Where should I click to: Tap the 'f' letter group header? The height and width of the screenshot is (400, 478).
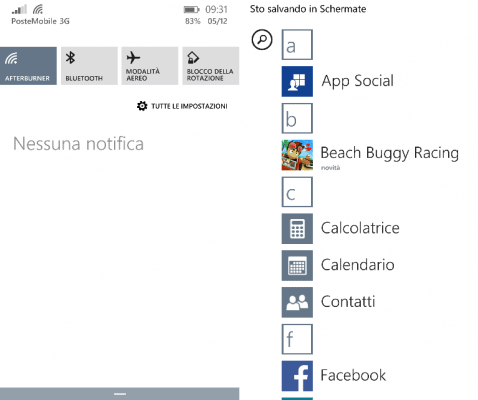(297, 339)
